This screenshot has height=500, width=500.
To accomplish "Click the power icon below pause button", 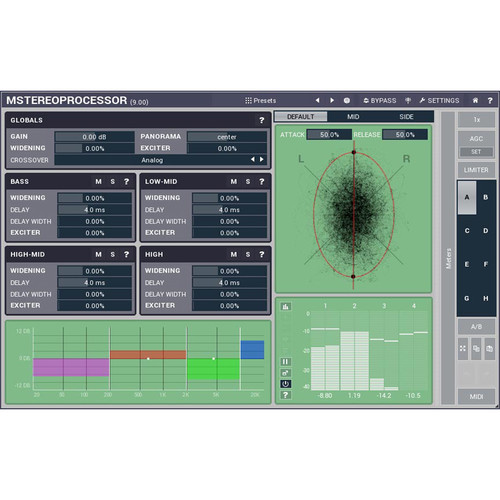I will 285,384.
